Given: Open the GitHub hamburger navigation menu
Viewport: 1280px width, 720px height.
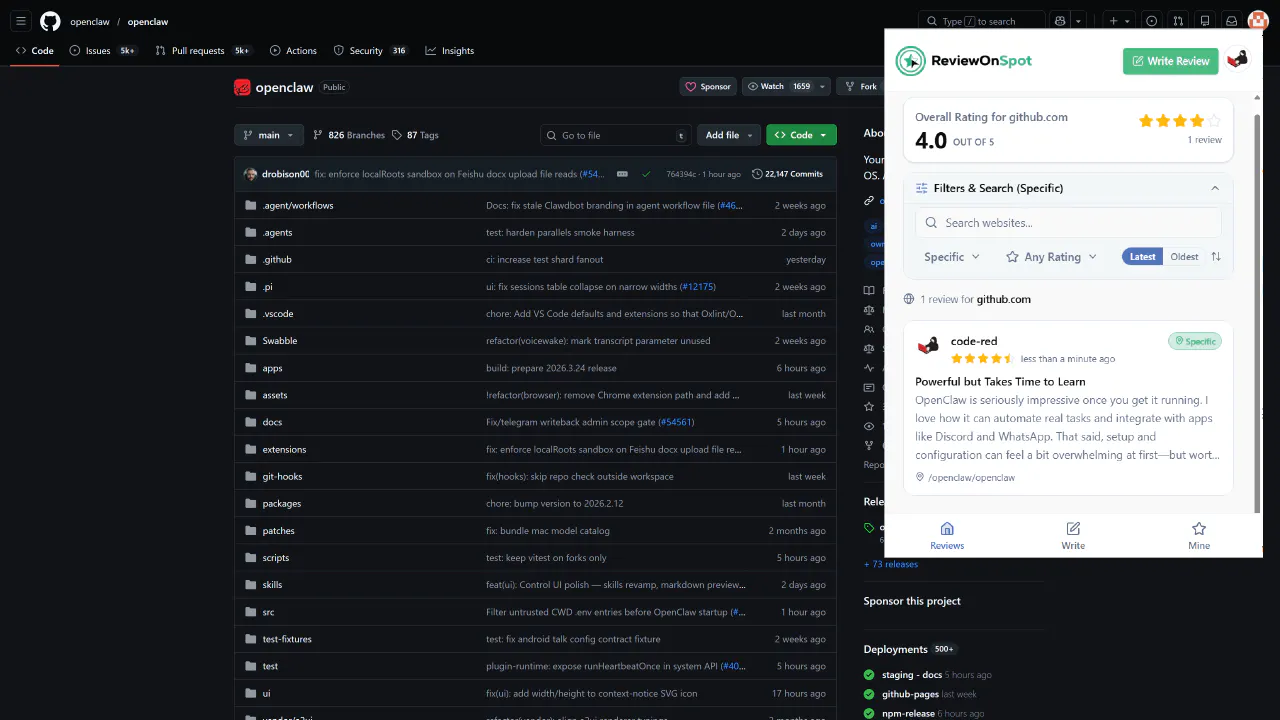Looking at the screenshot, I should tap(21, 21).
